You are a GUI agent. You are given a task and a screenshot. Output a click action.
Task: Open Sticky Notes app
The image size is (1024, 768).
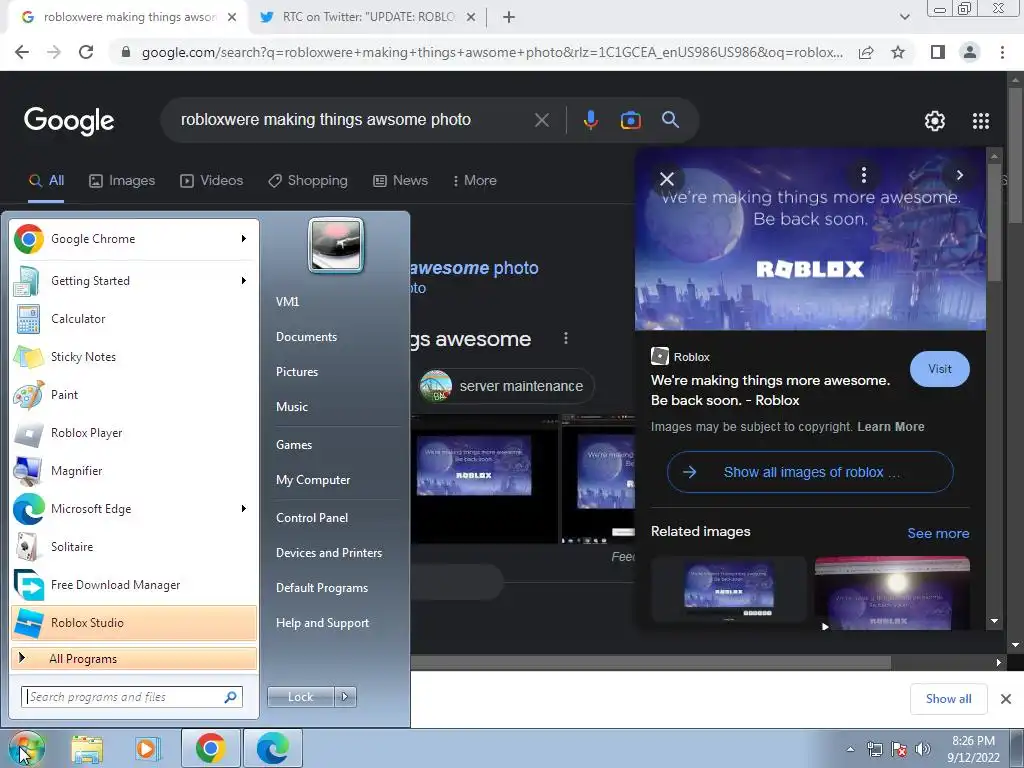[x=134, y=357]
